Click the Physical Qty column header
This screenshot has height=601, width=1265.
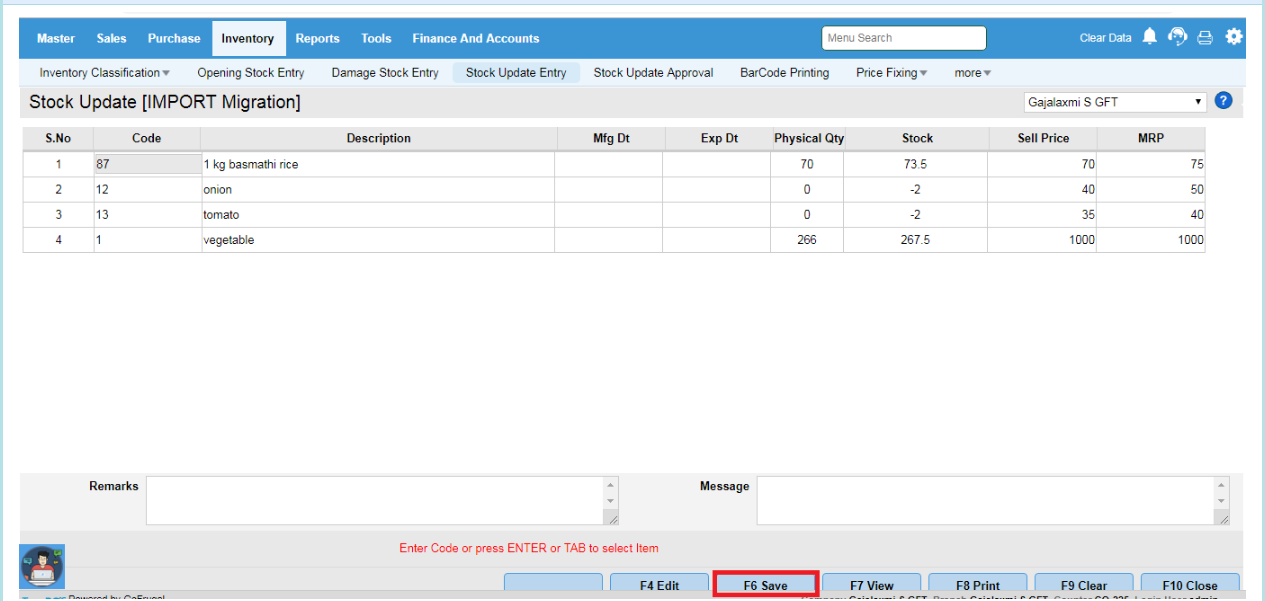tap(809, 139)
